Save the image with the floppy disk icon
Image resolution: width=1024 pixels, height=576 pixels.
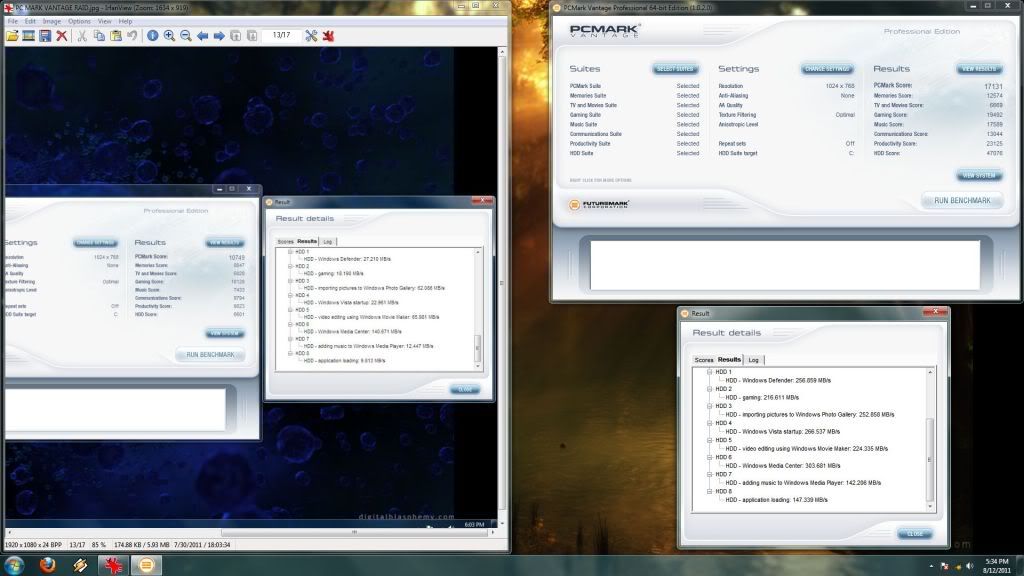coord(44,36)
